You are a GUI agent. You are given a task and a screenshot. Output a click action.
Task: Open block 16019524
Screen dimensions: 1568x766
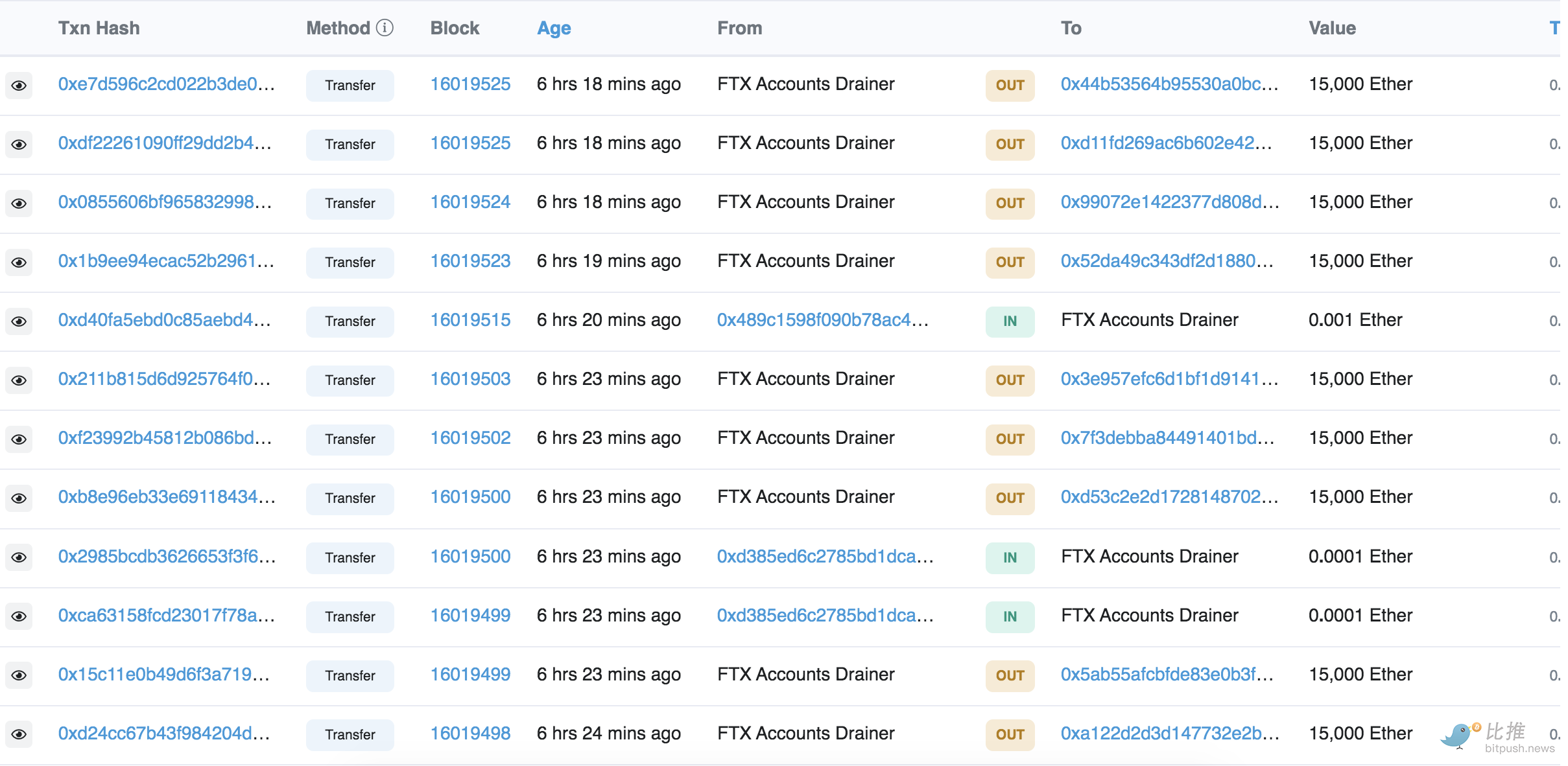click(x=470, y=202)
